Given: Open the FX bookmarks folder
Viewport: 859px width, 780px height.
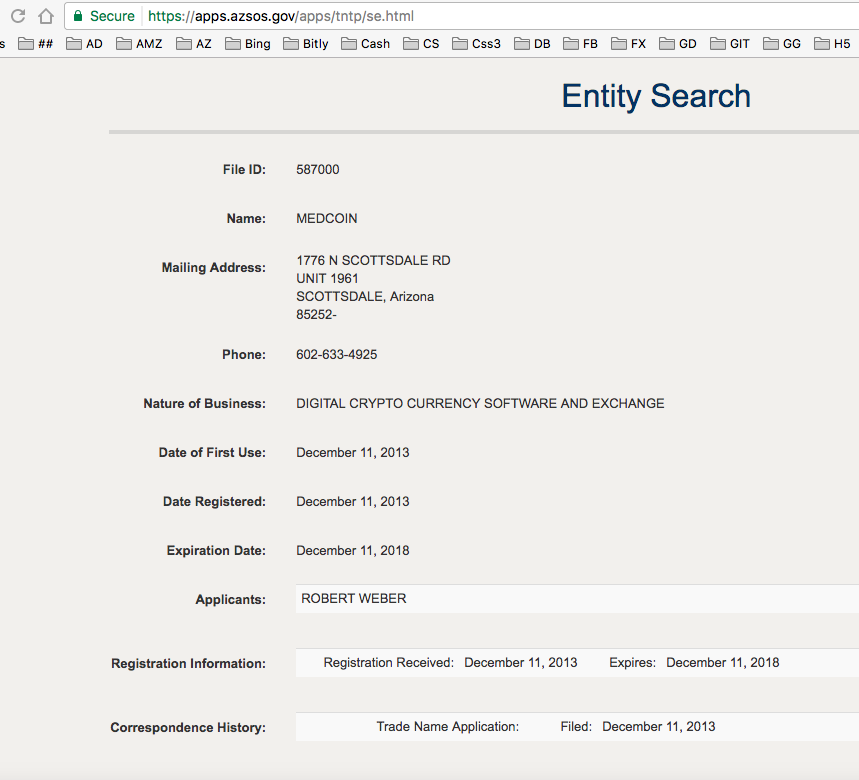Looking at the screenshot, I should coord(629,44).
